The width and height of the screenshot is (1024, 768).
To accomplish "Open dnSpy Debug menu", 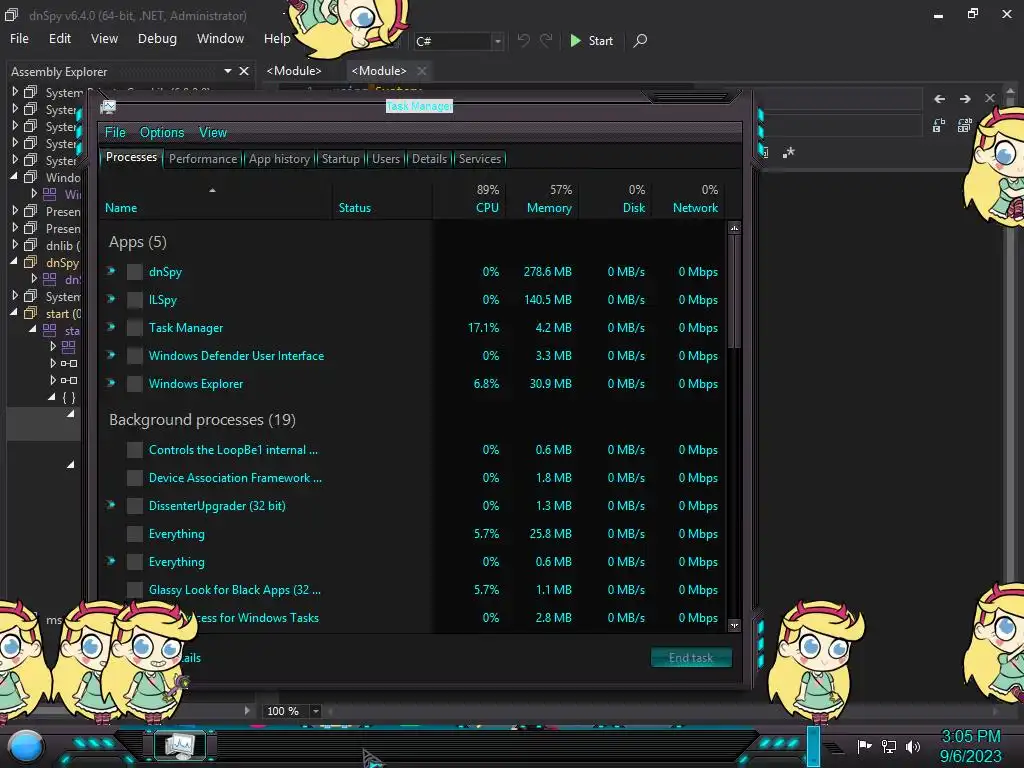I will tap(157, 39).
